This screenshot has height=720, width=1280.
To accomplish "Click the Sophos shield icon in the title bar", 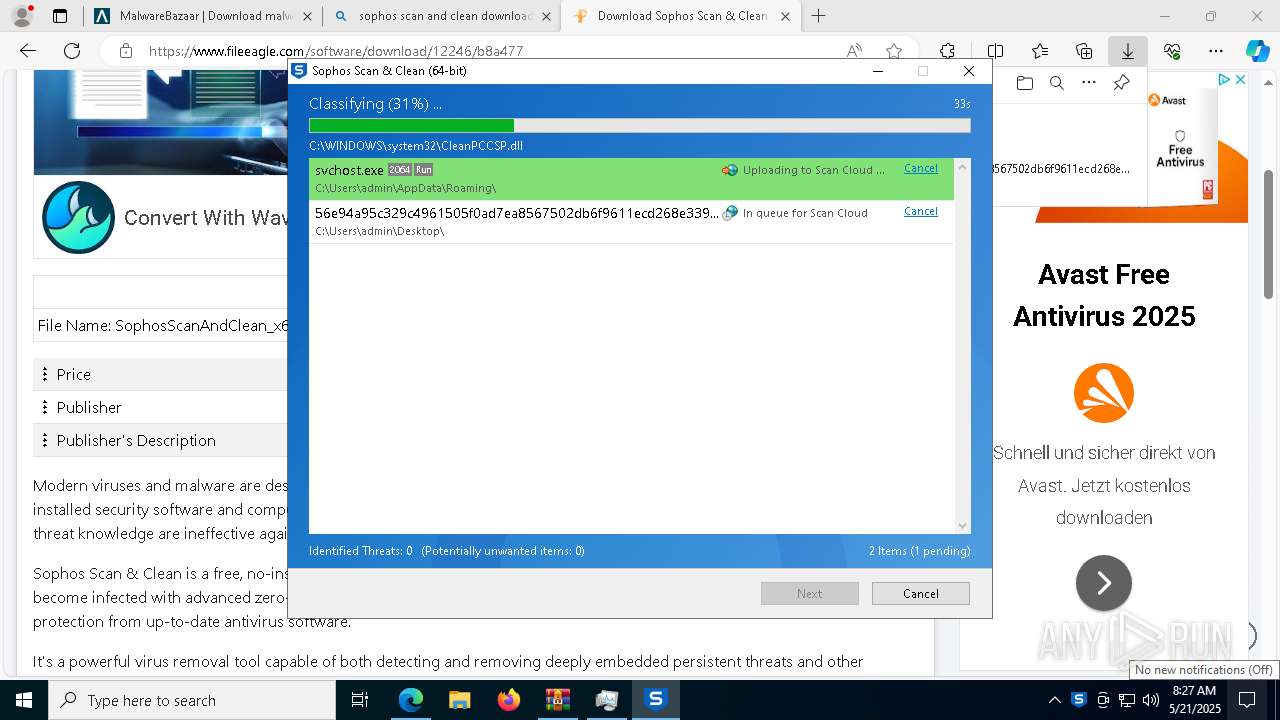I will pyautogui.click(x=299, y=71).
